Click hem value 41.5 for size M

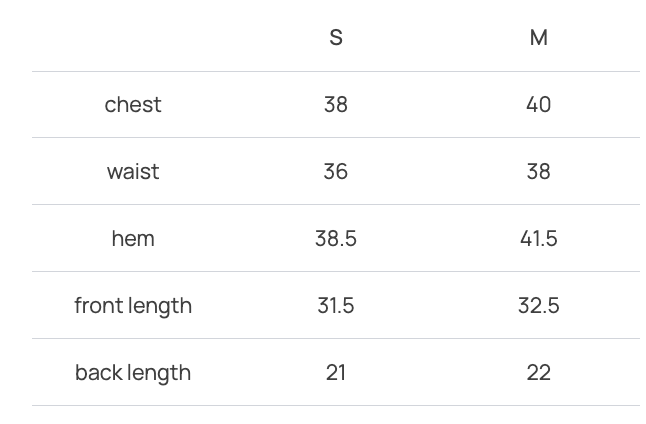click(x=538, y=239)
